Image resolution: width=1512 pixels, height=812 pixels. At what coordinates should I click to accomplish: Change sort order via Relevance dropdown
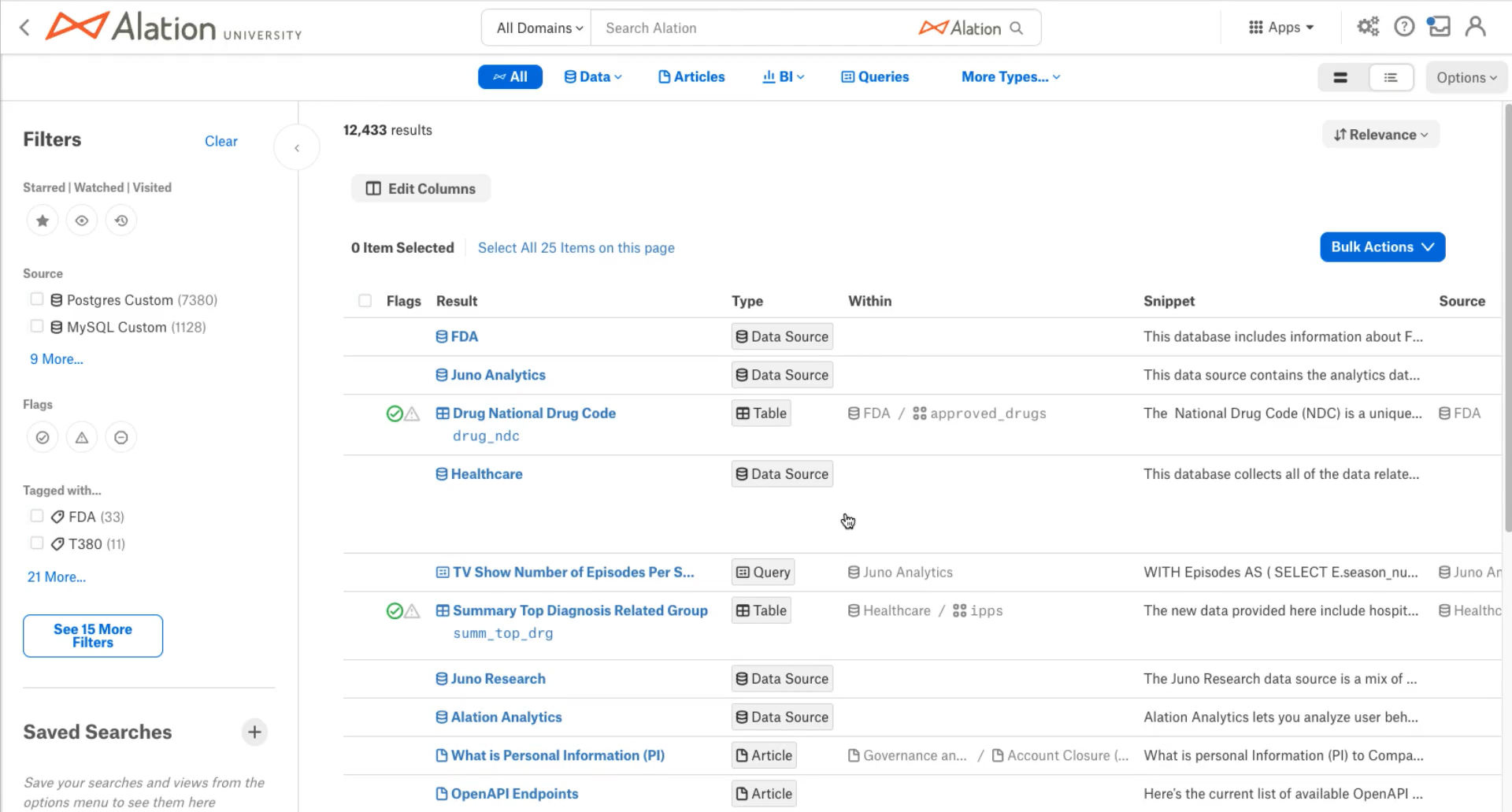click(x=1380, y=135)
